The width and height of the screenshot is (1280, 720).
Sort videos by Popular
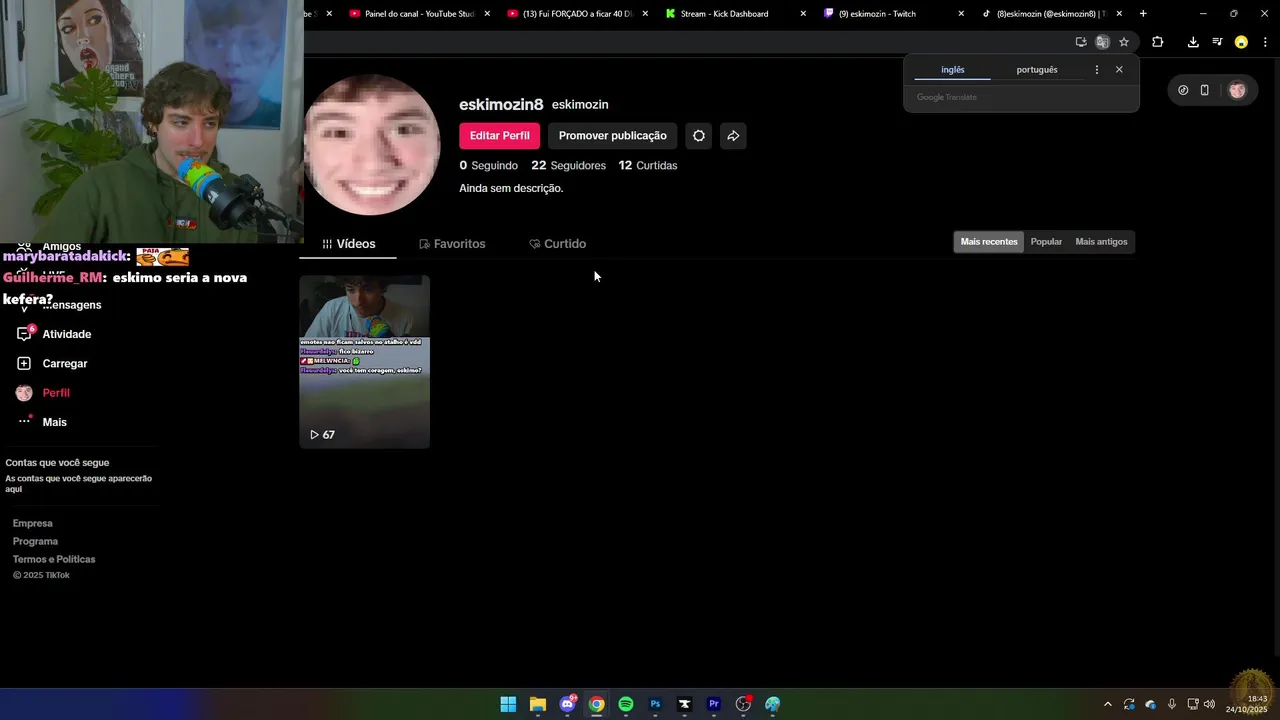(1046, 242)
